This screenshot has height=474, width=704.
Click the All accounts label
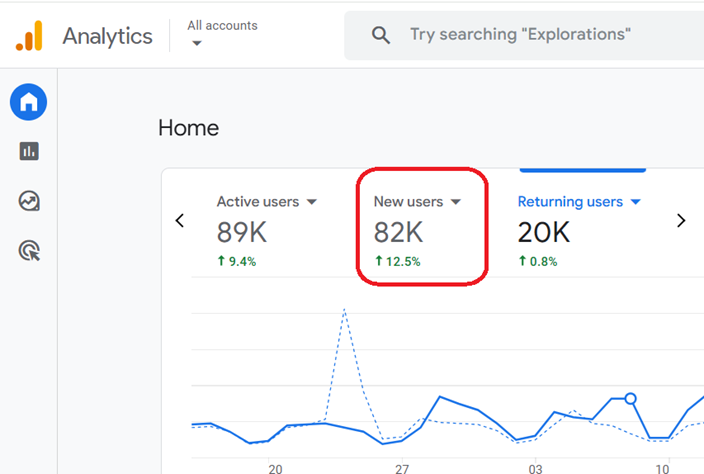coord(222,26)
